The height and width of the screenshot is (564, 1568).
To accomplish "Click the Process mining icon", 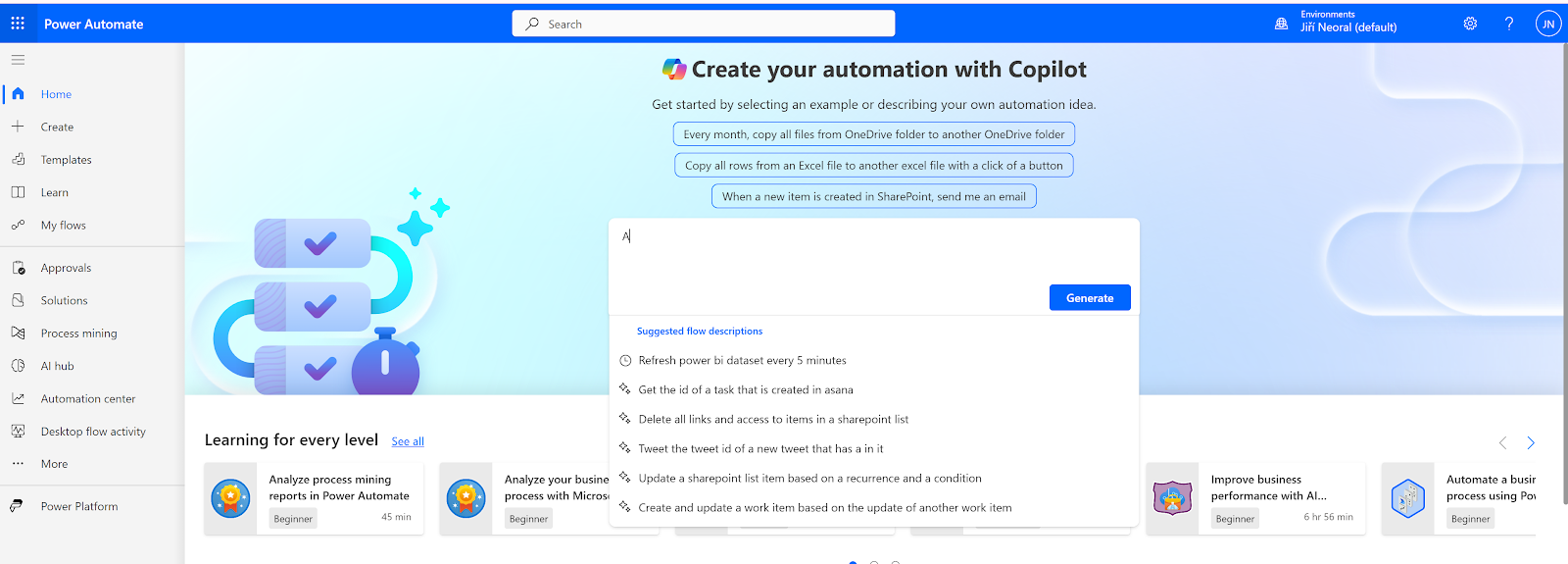I will pyautogui.click(x=18, y=333).
